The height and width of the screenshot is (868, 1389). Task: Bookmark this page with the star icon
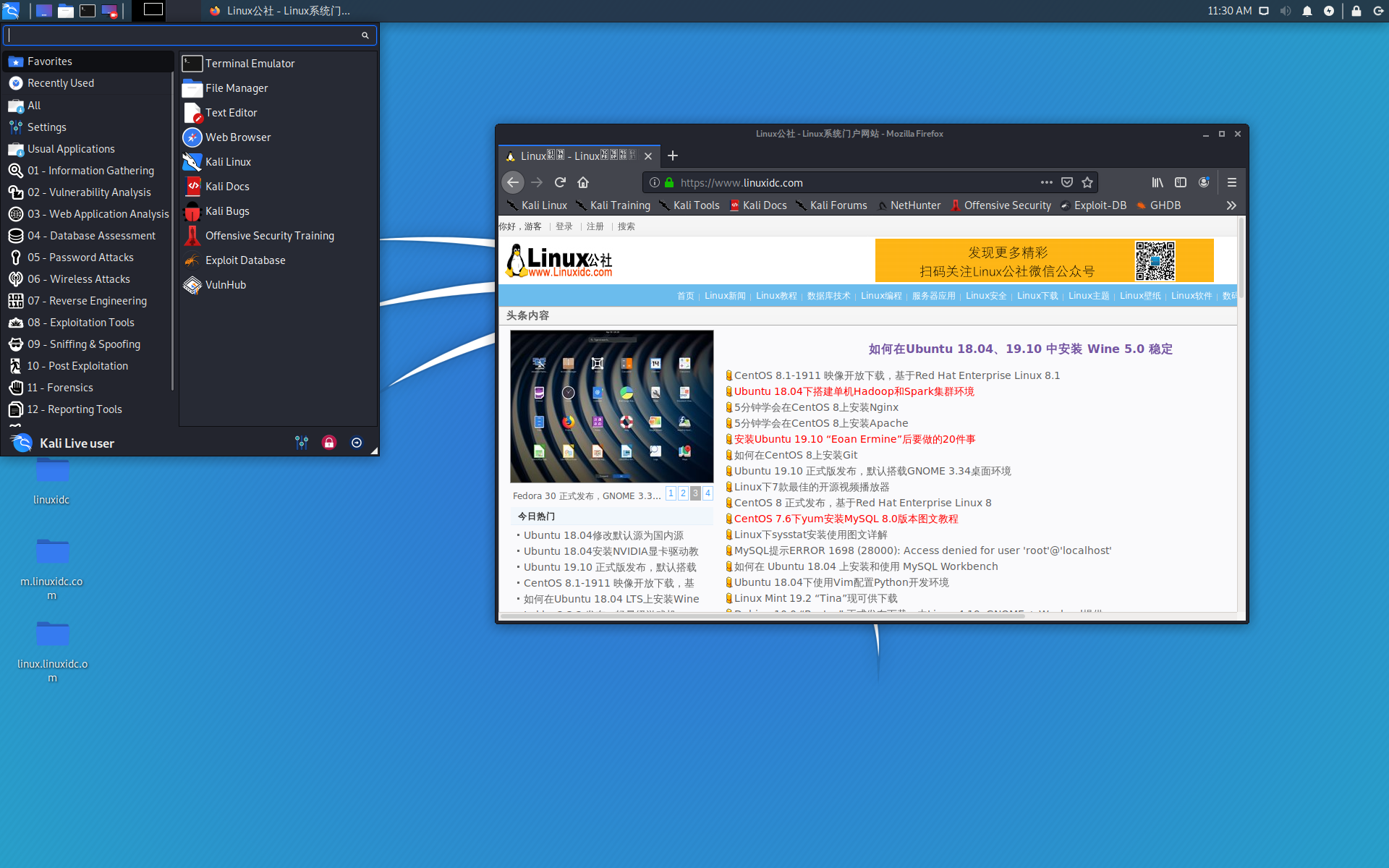click(1087, 182)
